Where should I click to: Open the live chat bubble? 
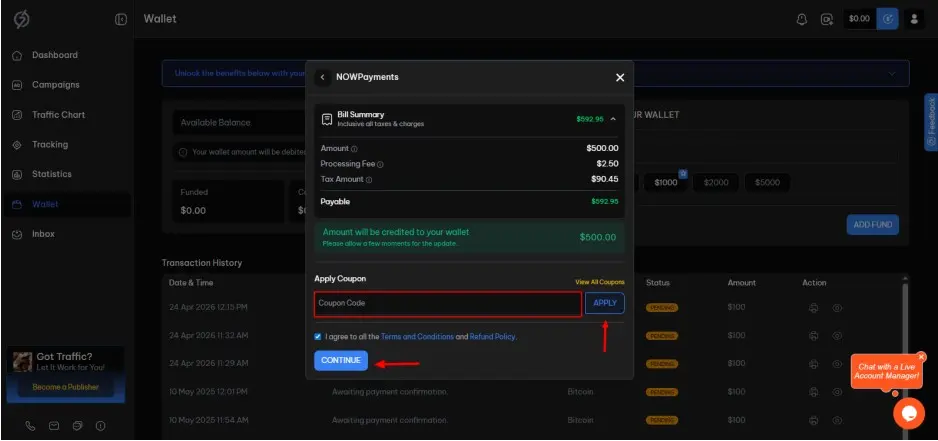[x=909, y=413]
